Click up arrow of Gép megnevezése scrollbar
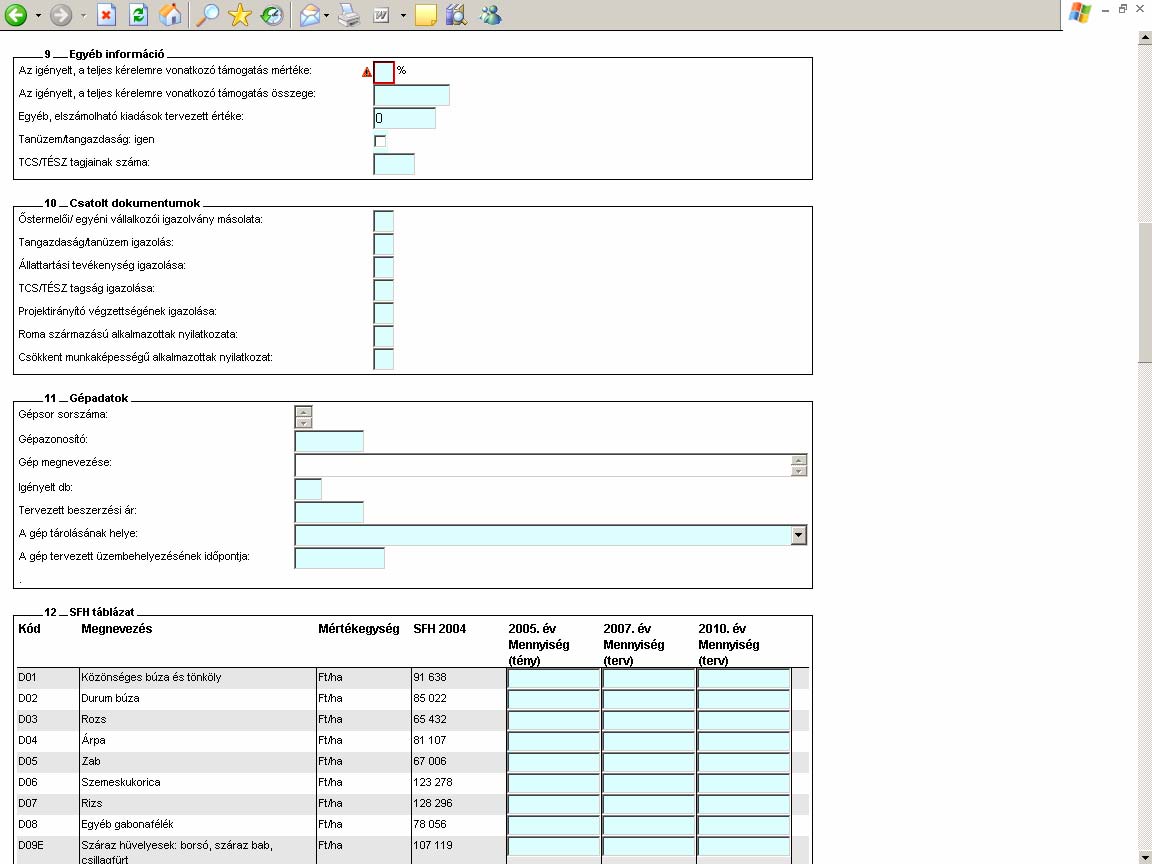This screenshot has height=864, width=1152. click(799, 460)
